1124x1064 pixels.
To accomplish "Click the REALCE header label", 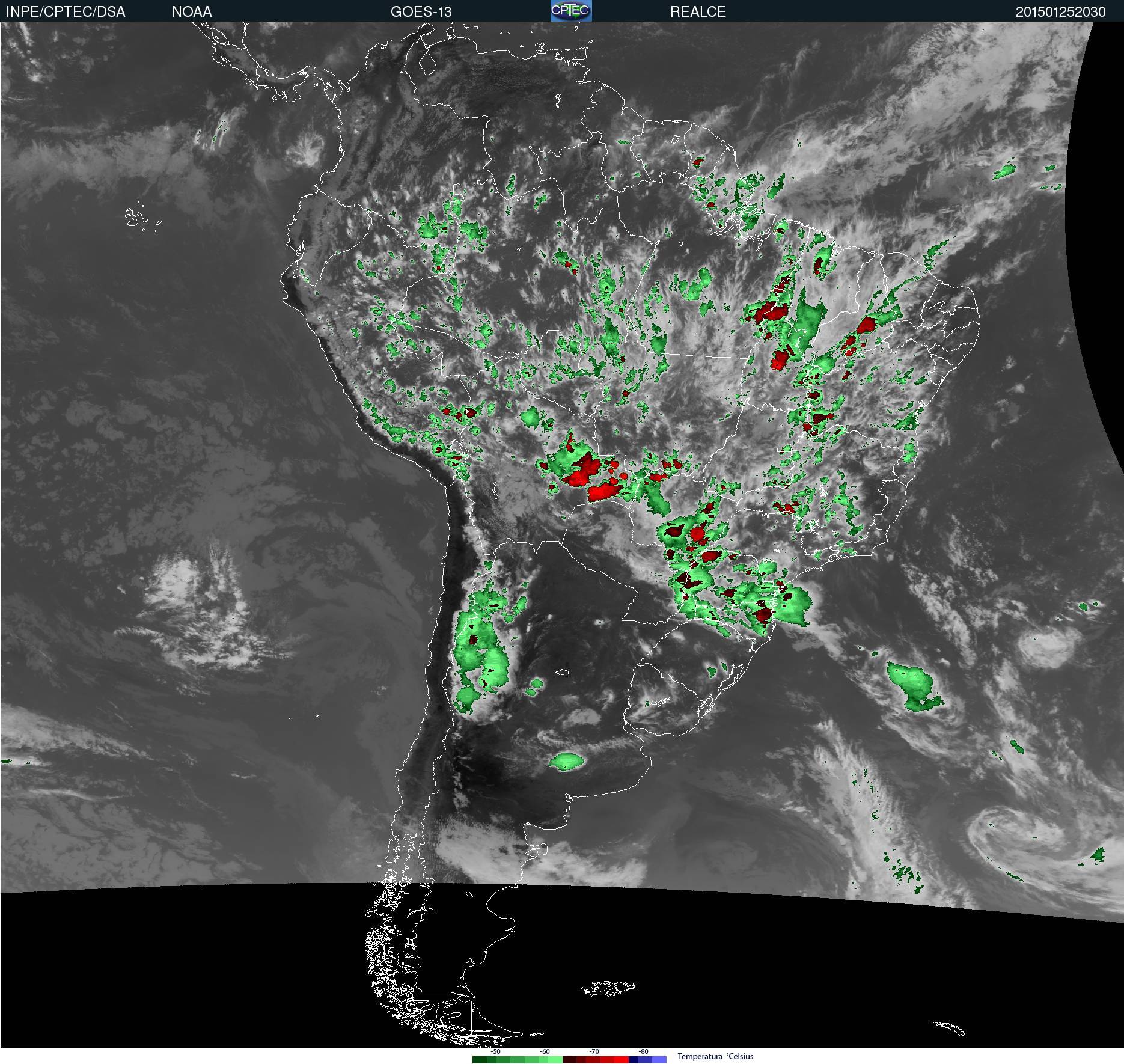I will [x=698, y=11].
